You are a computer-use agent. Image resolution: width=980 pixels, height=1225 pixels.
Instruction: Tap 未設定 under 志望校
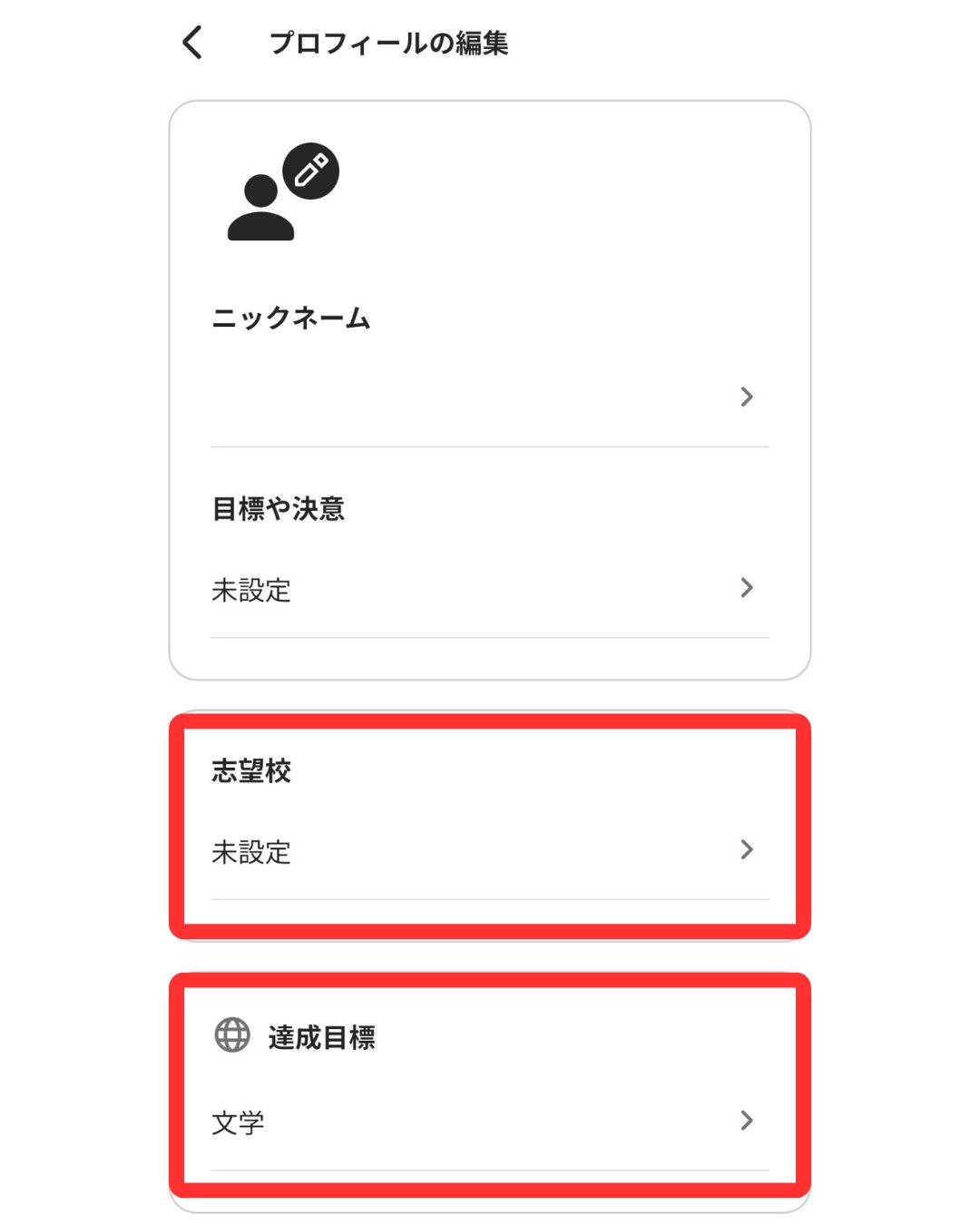click(x=251, y=852)
